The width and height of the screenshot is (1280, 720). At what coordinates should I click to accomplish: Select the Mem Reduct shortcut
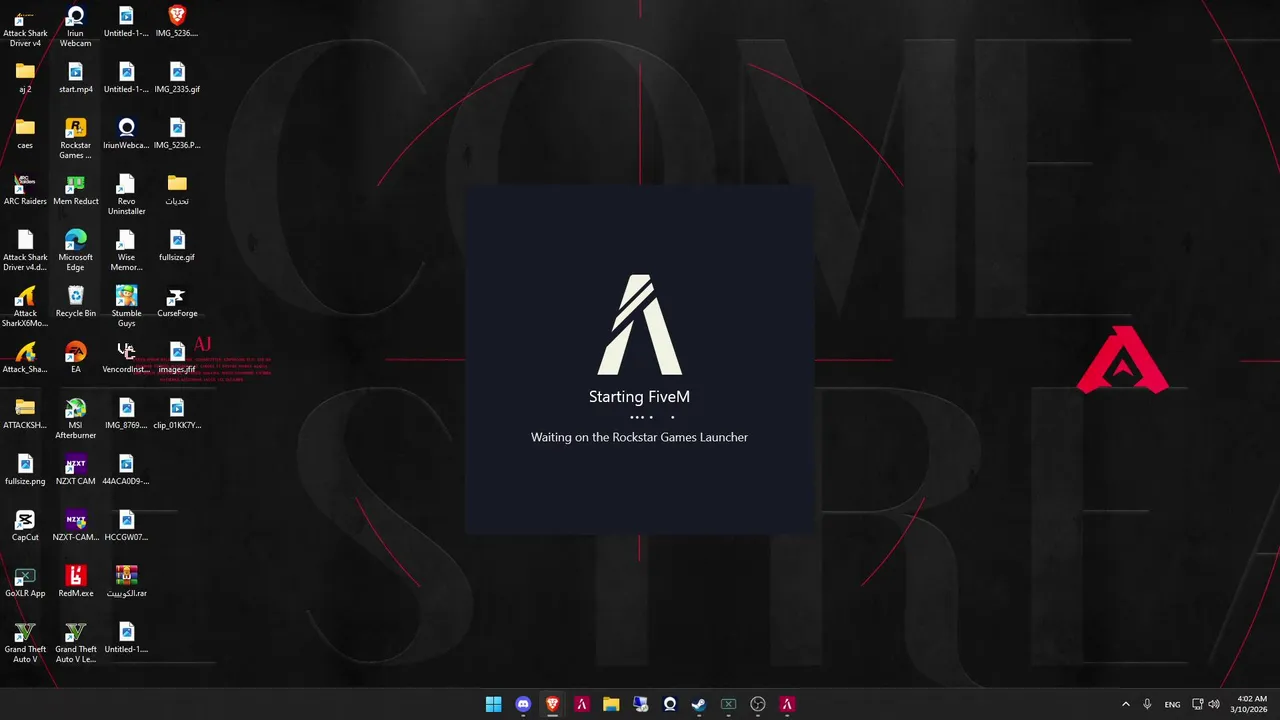click(75, 190)
